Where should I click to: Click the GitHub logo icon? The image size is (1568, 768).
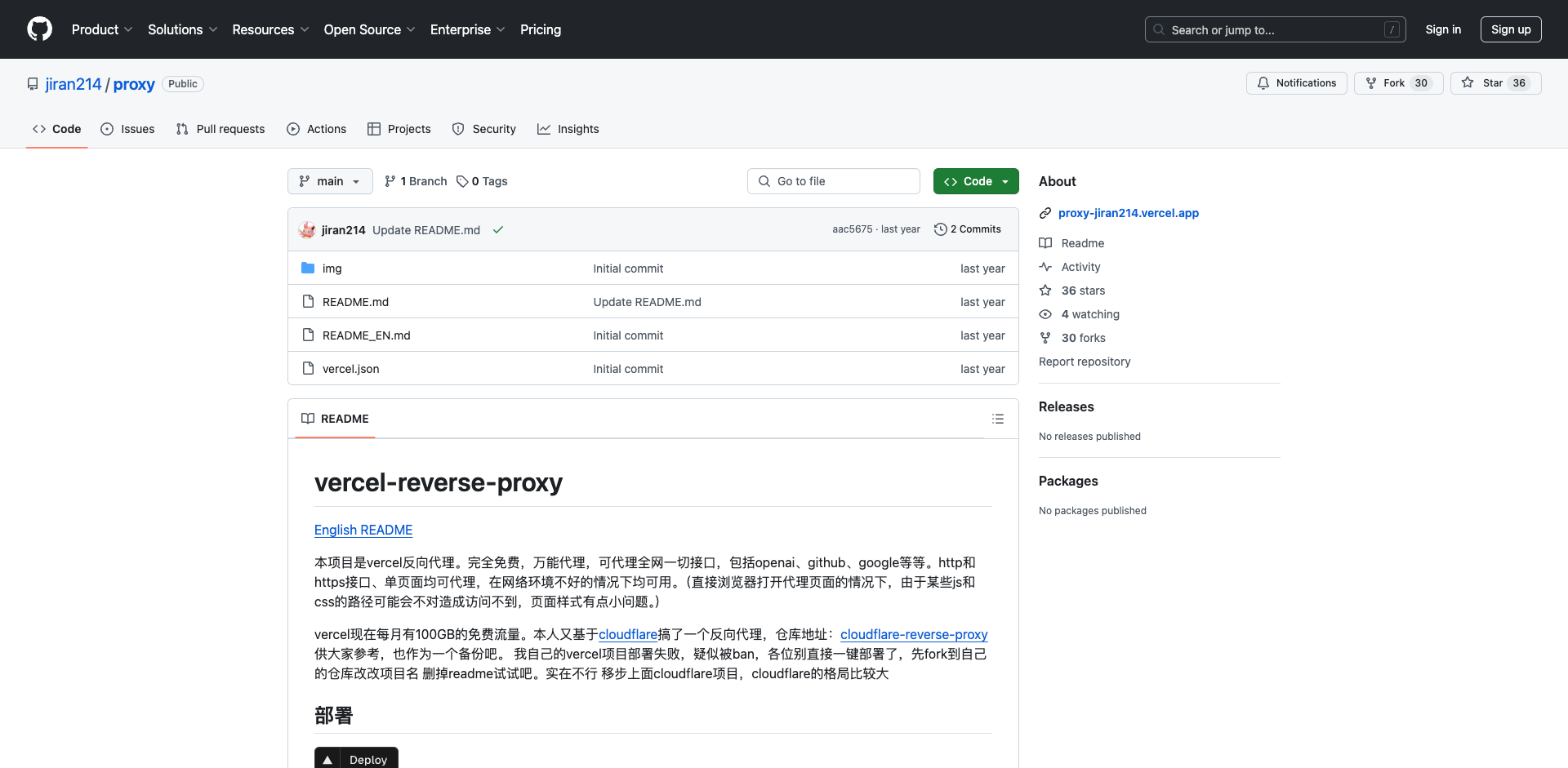(39, 29)
